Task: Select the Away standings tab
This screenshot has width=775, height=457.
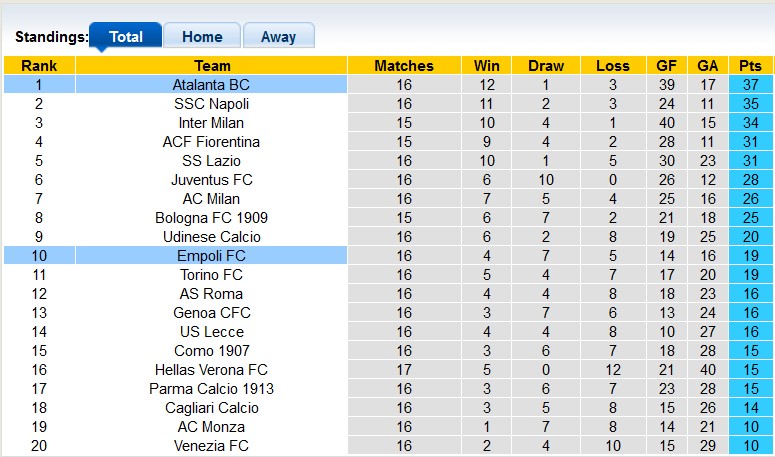Action: tap(278, 37)
